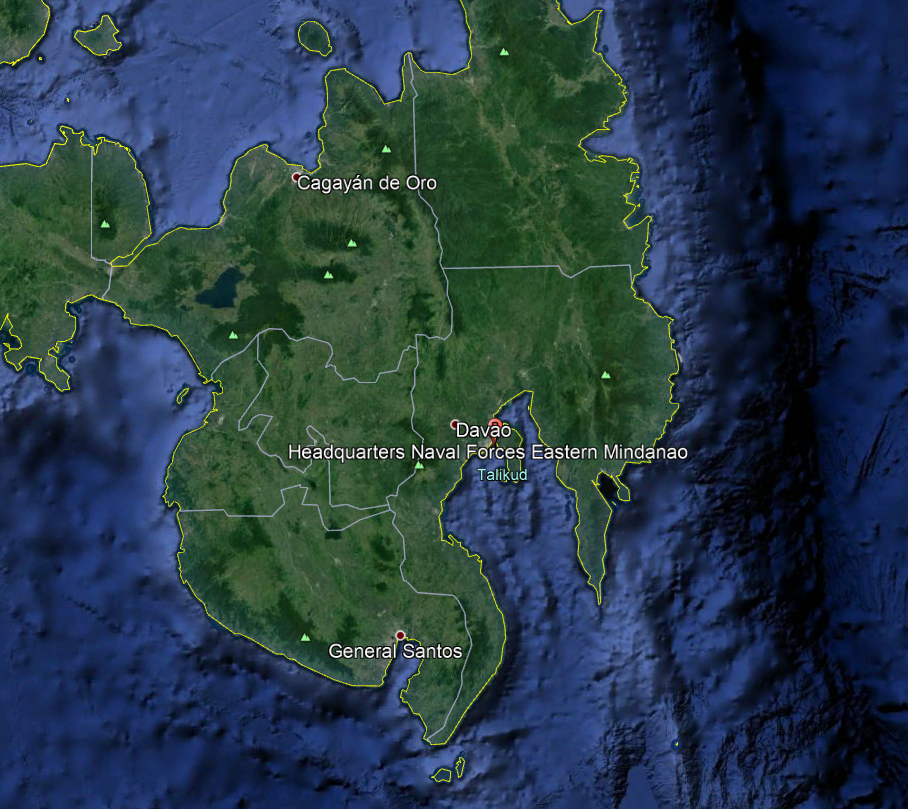Click mountain icon nearest below Cagayán de Oro label
This screenshot has width=908, height=809.
[352, 243]
